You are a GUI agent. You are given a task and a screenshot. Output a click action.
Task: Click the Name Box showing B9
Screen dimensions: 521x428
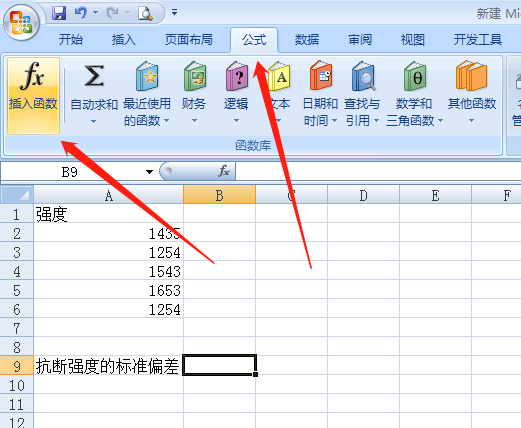[x=70, y=172]
